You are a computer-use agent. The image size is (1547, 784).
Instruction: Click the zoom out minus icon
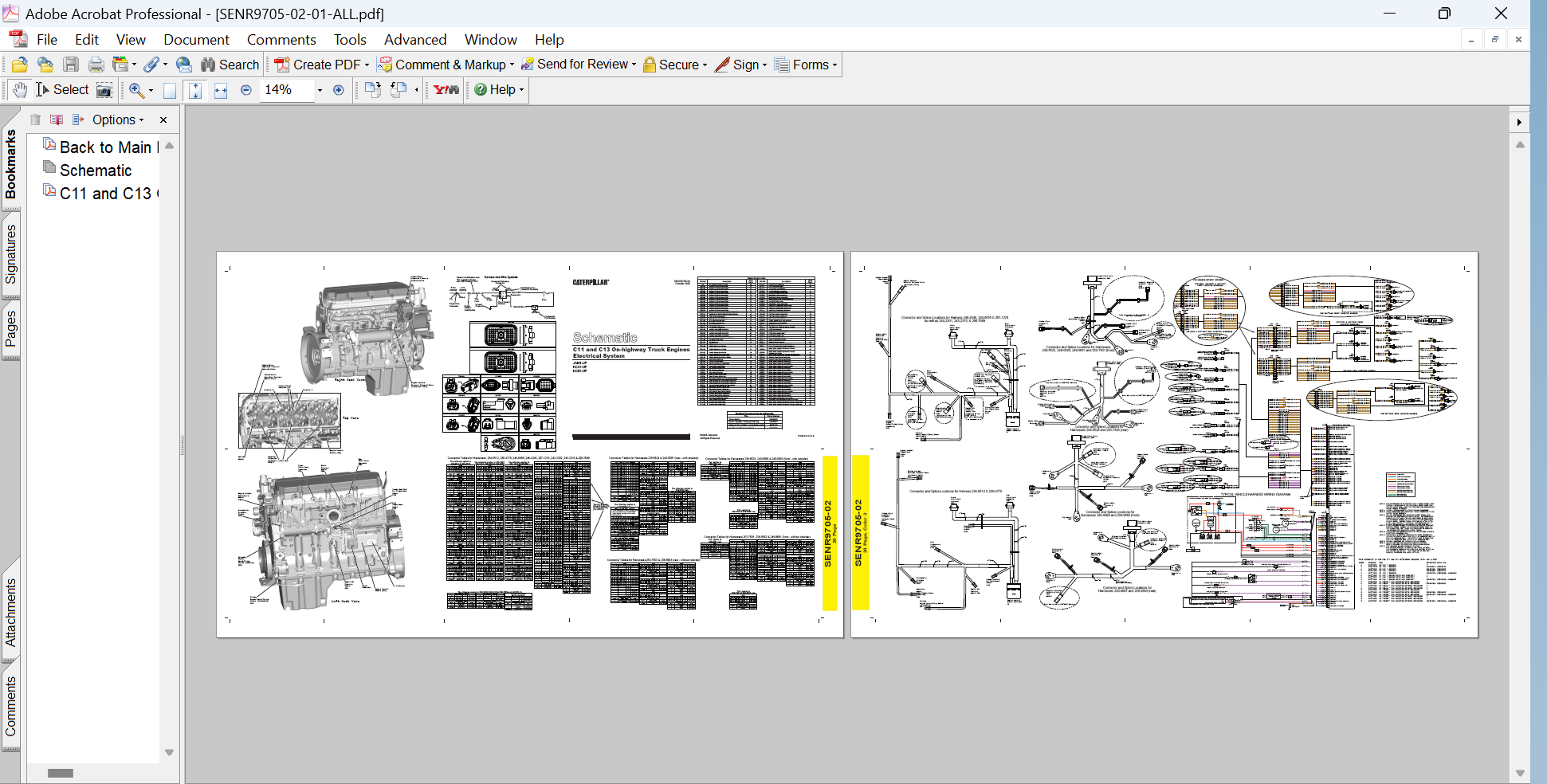click(246, 90)
